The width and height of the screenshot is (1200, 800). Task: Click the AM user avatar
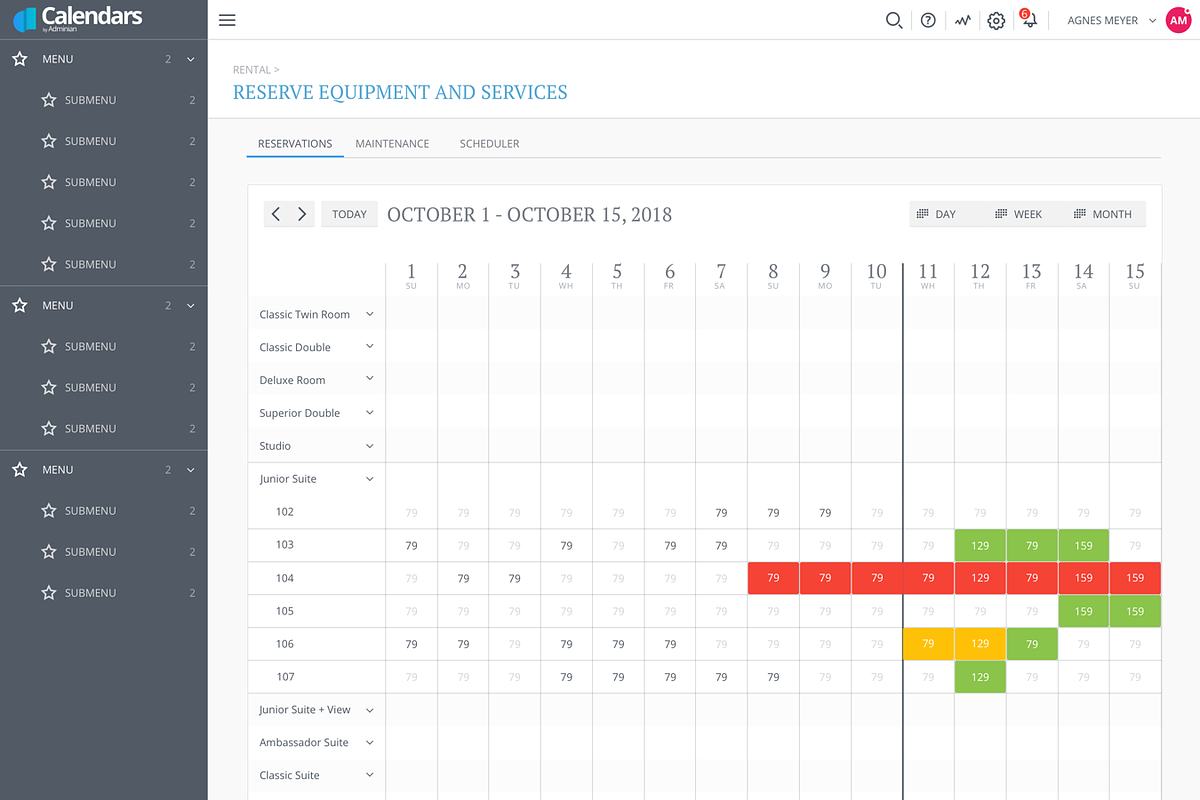coord(1178,20)
